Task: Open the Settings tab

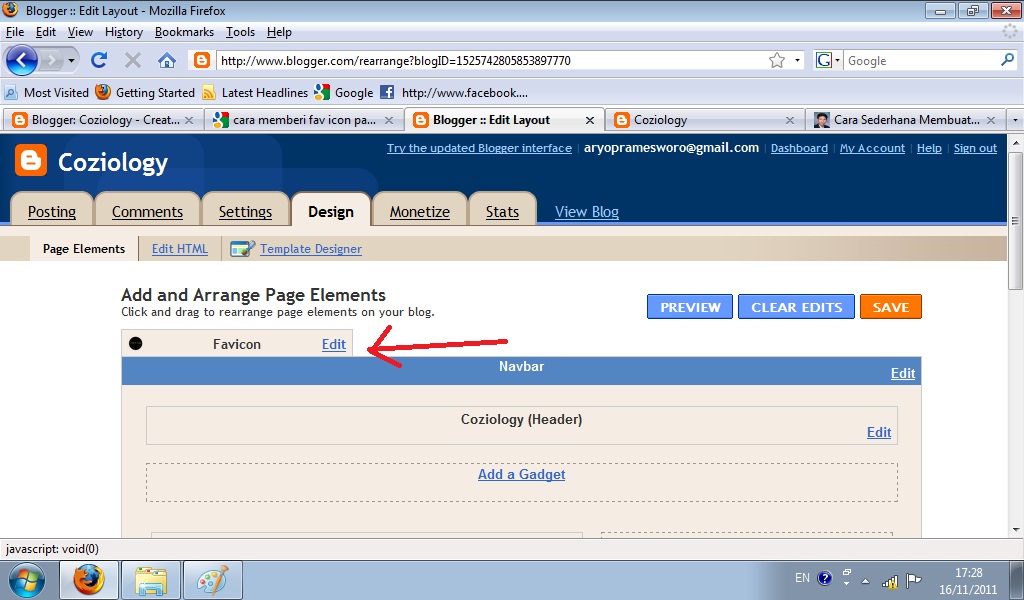Action: pos(246,212)
